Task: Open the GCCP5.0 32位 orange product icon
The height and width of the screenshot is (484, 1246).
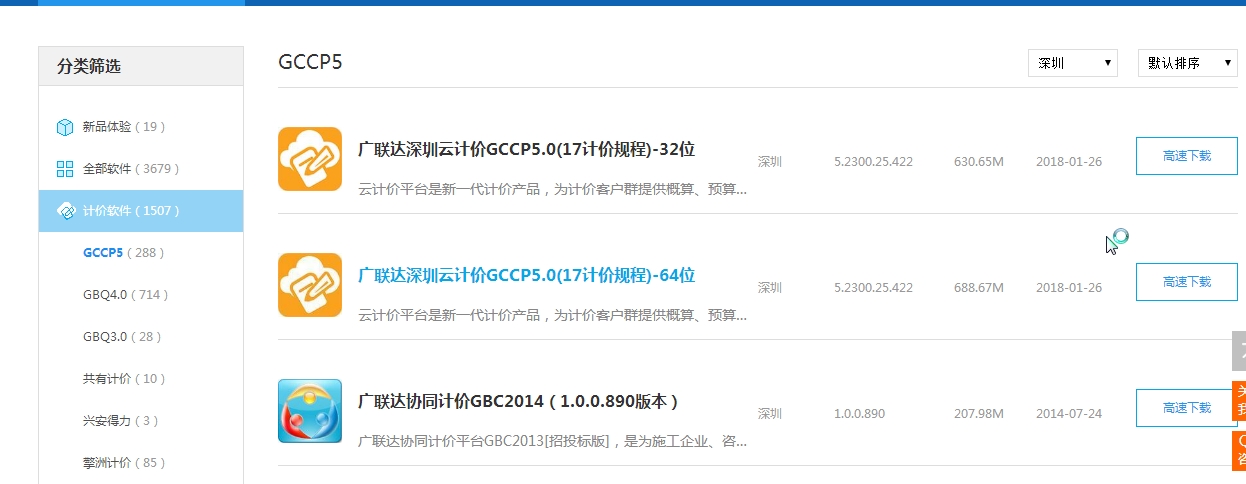Action: 310,159
